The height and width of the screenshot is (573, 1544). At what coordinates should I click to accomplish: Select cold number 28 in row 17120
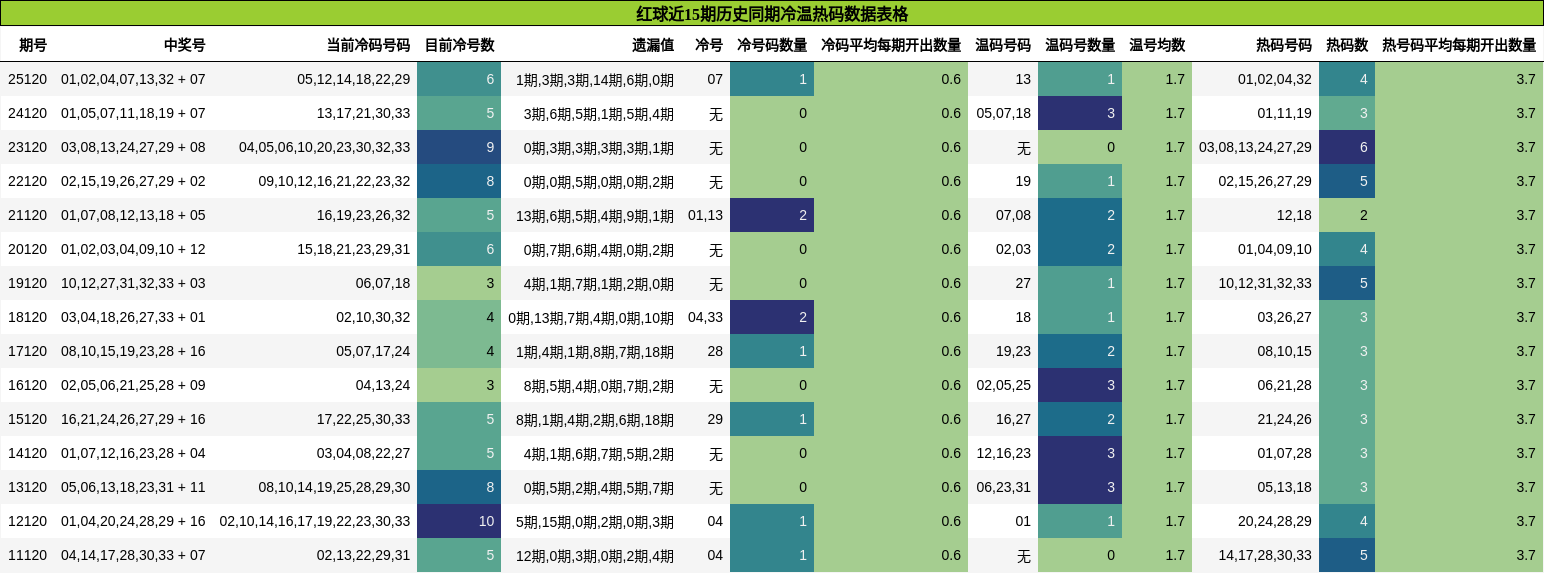point(715,351)
